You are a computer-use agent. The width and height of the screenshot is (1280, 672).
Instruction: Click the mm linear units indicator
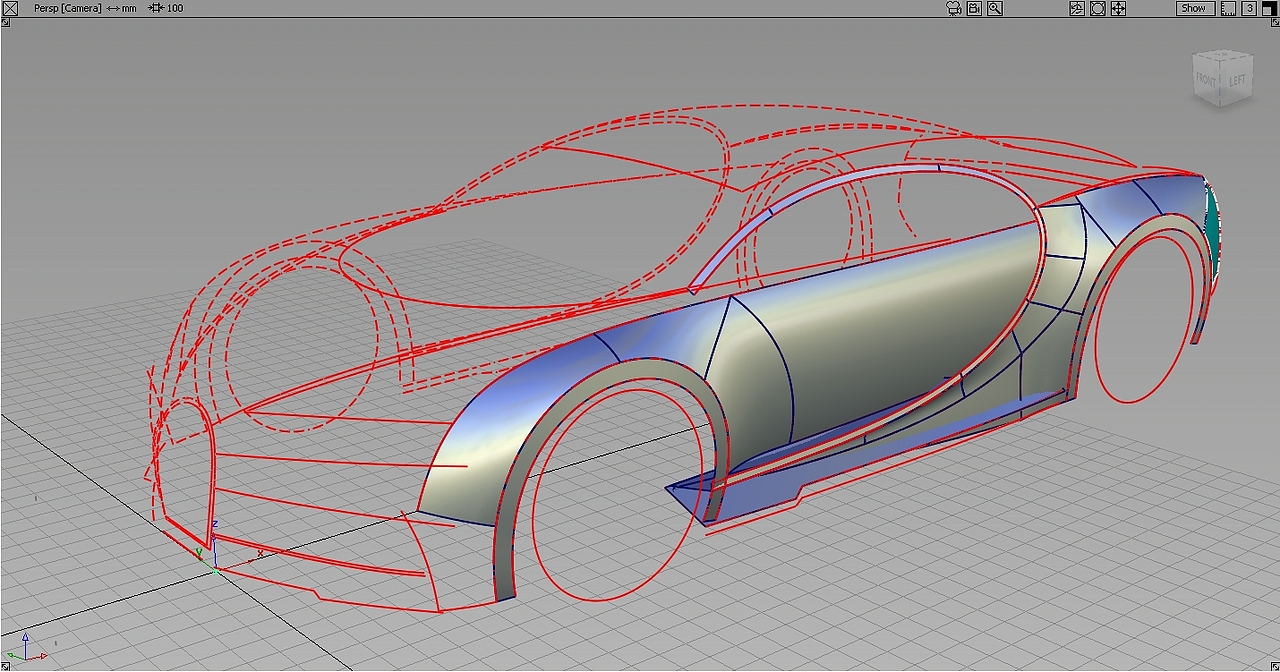tap(121, 8)
